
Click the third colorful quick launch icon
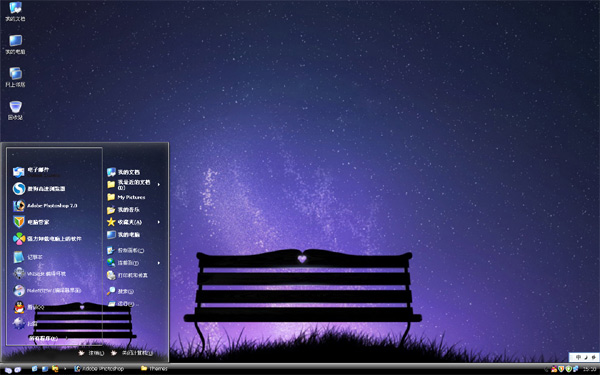tap(55, 369)
